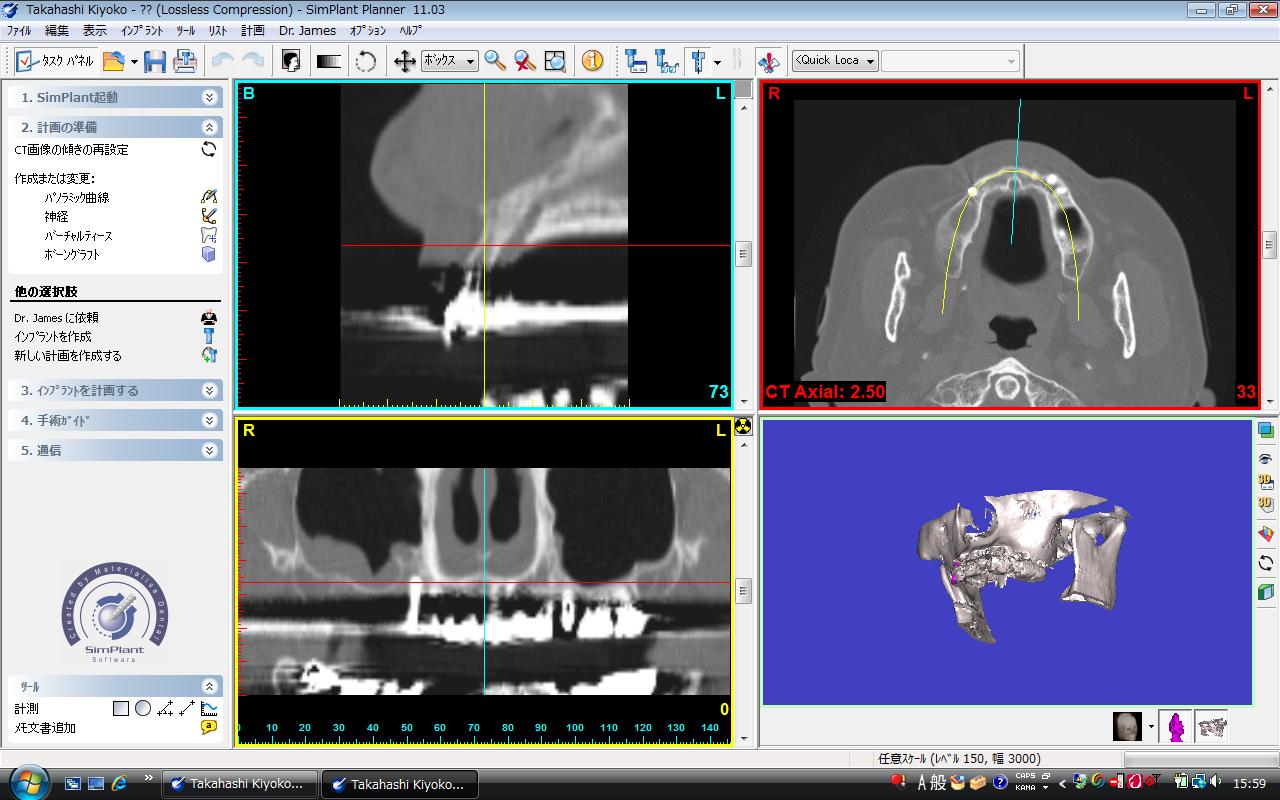The width and height of the screenshot is (1280, 800).
Task: Open the 編集 menu
Action: pos(56,31)
